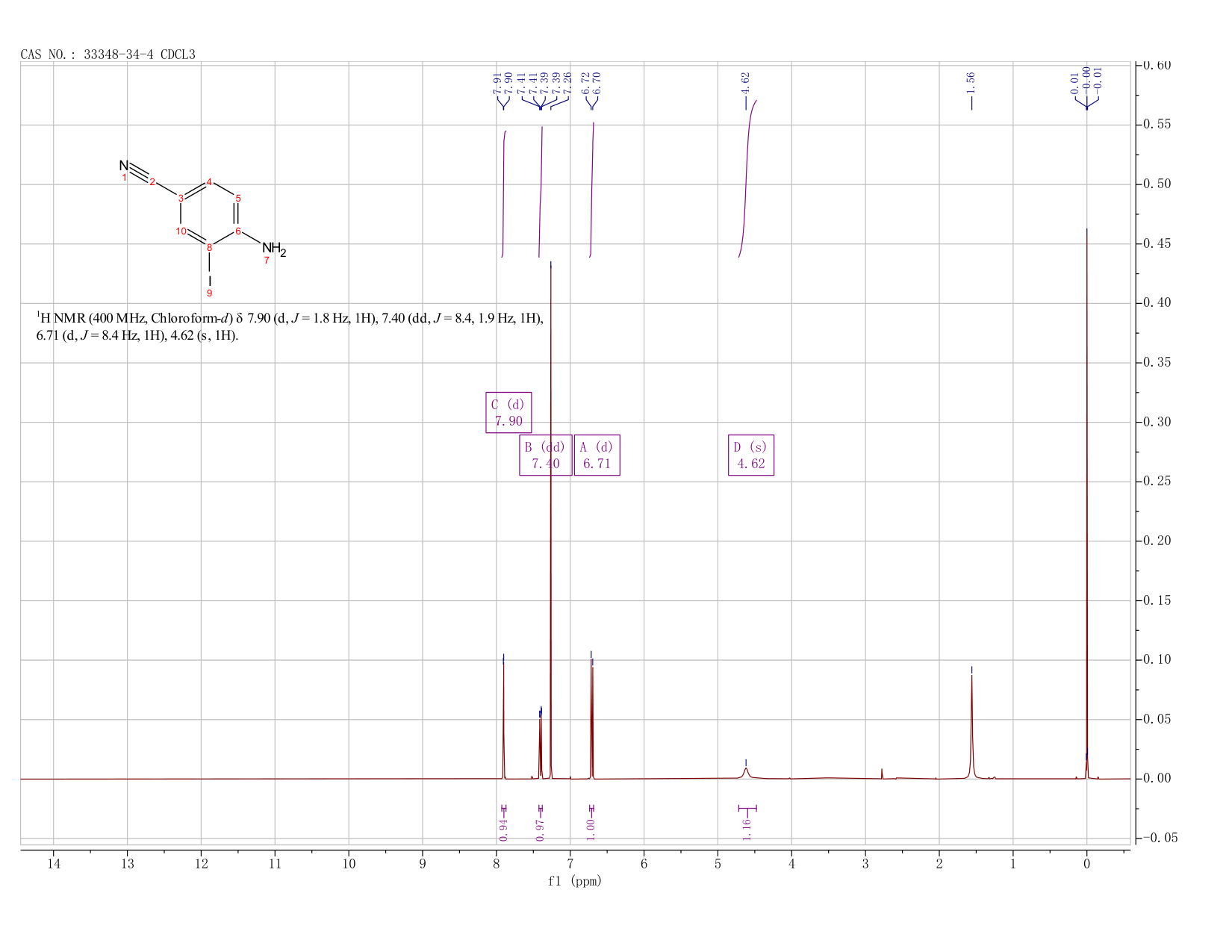Click the 1.56 peak label at top
This screenshot has width=1232, height=952.
coord(971,83)
